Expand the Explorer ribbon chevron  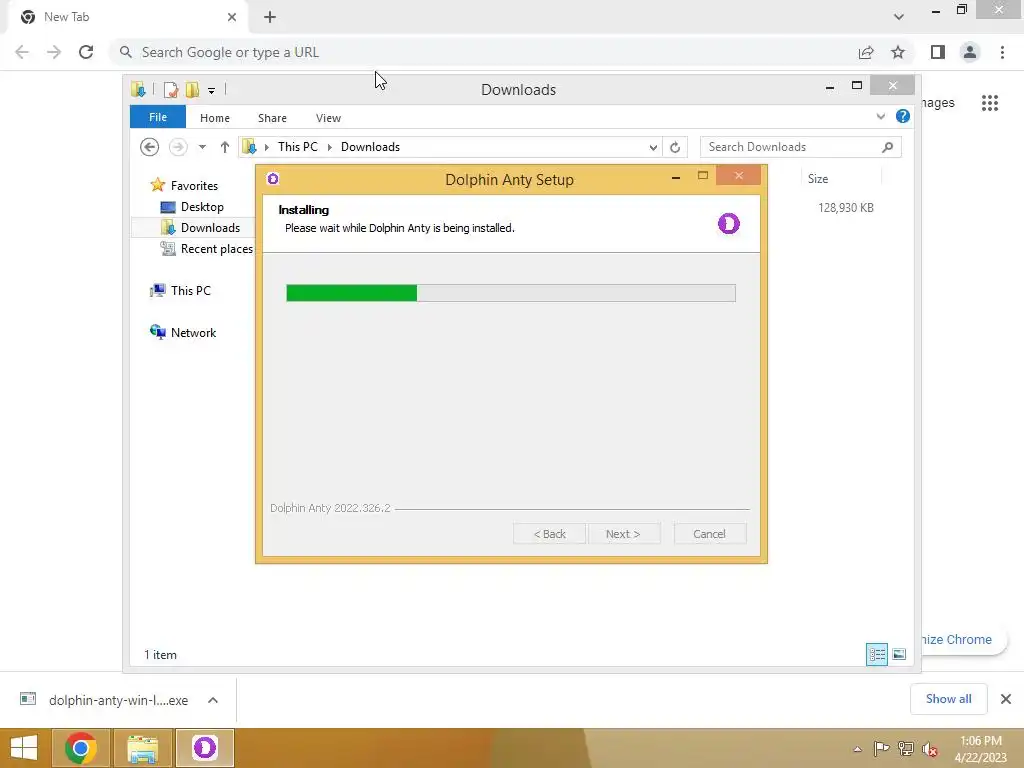[x=880, y=116]
